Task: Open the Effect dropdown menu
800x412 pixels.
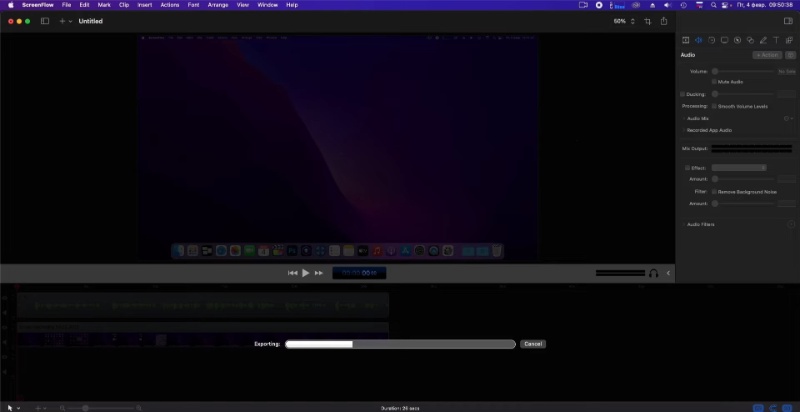Action: tap(739, 168)
